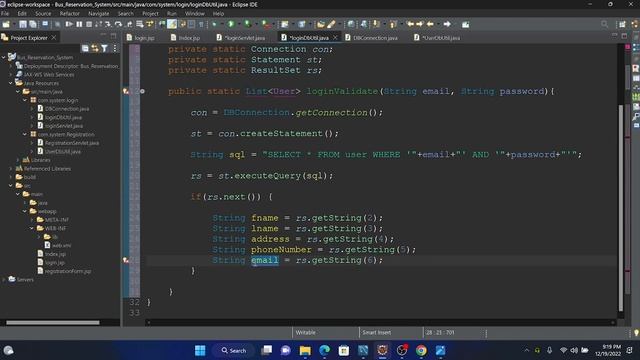640x360 pixels.
Task: Click the Terminate (stop) toolbar icon
Action: (x=89, y=24)
